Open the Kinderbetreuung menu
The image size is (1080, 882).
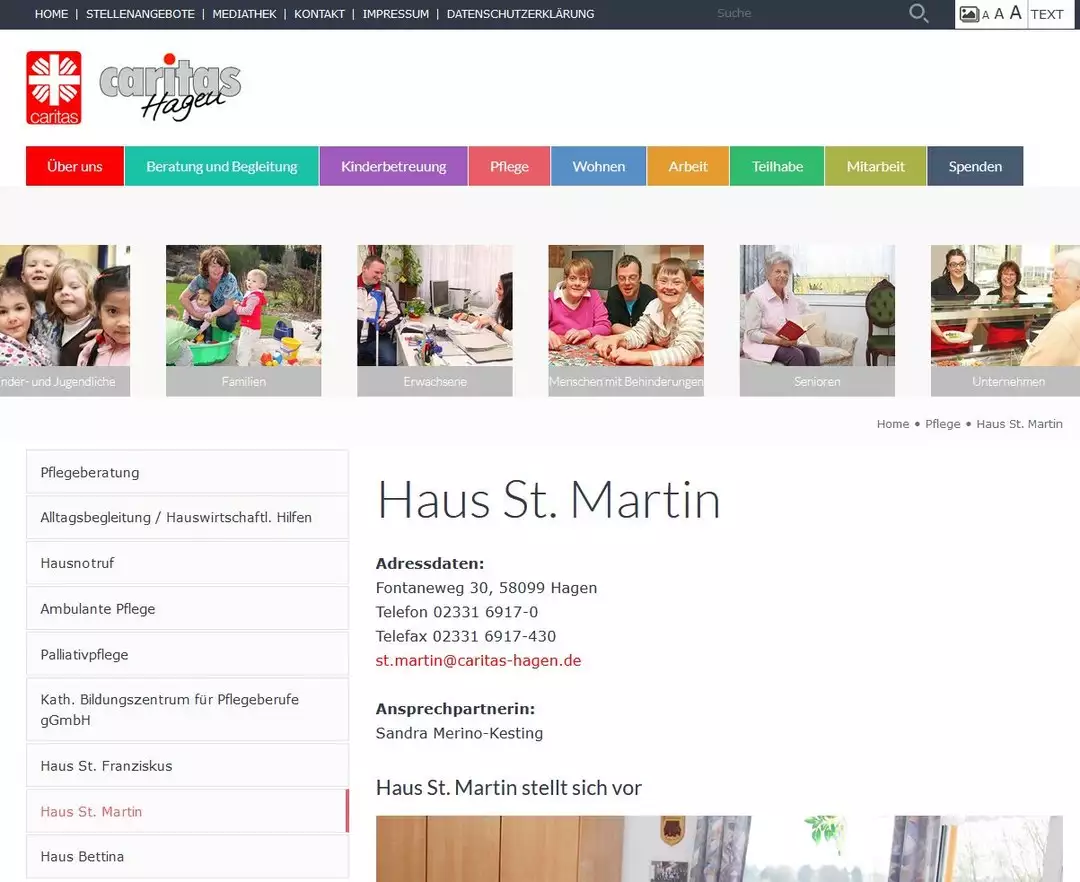coord(393,166)
